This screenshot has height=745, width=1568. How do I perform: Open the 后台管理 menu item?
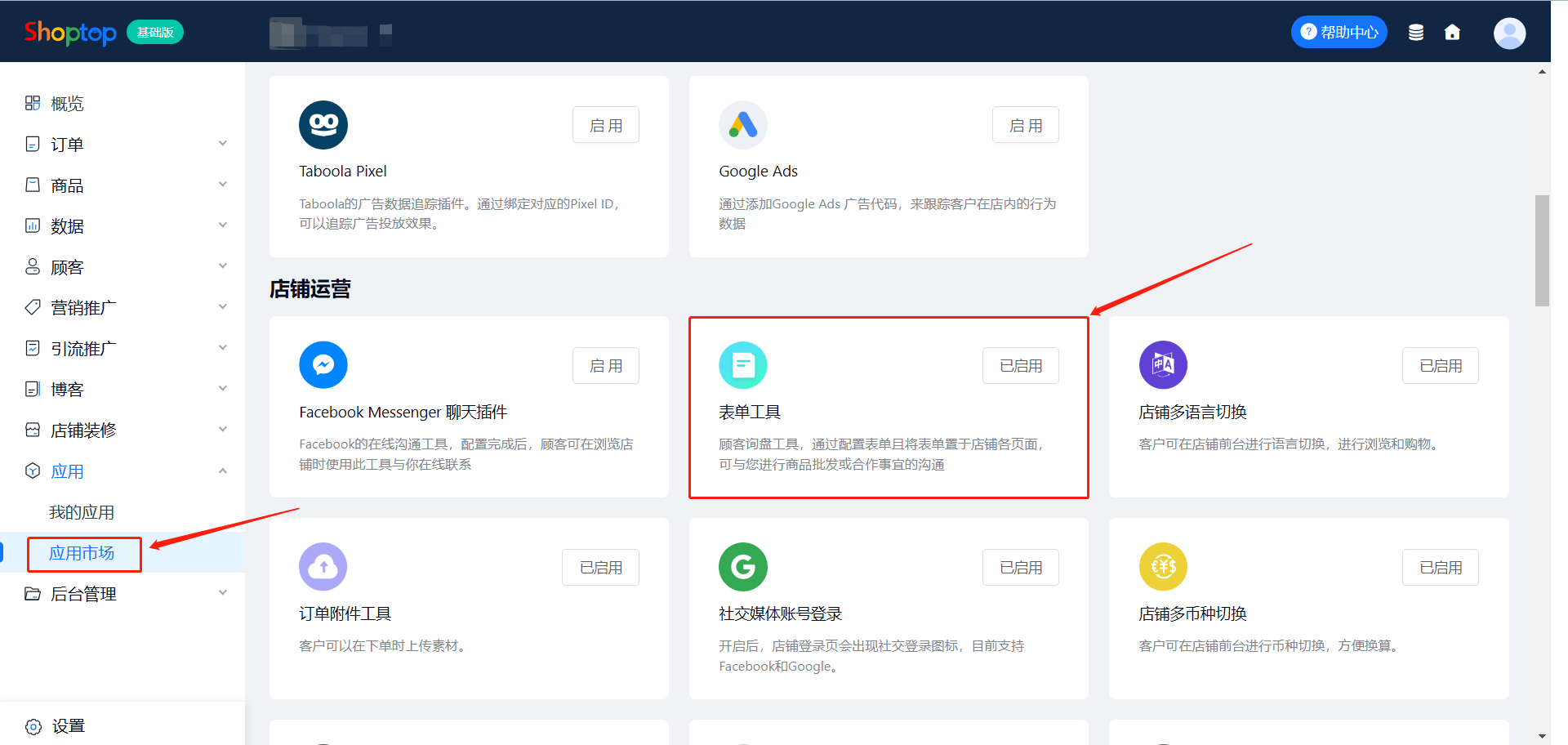(122, 593)
